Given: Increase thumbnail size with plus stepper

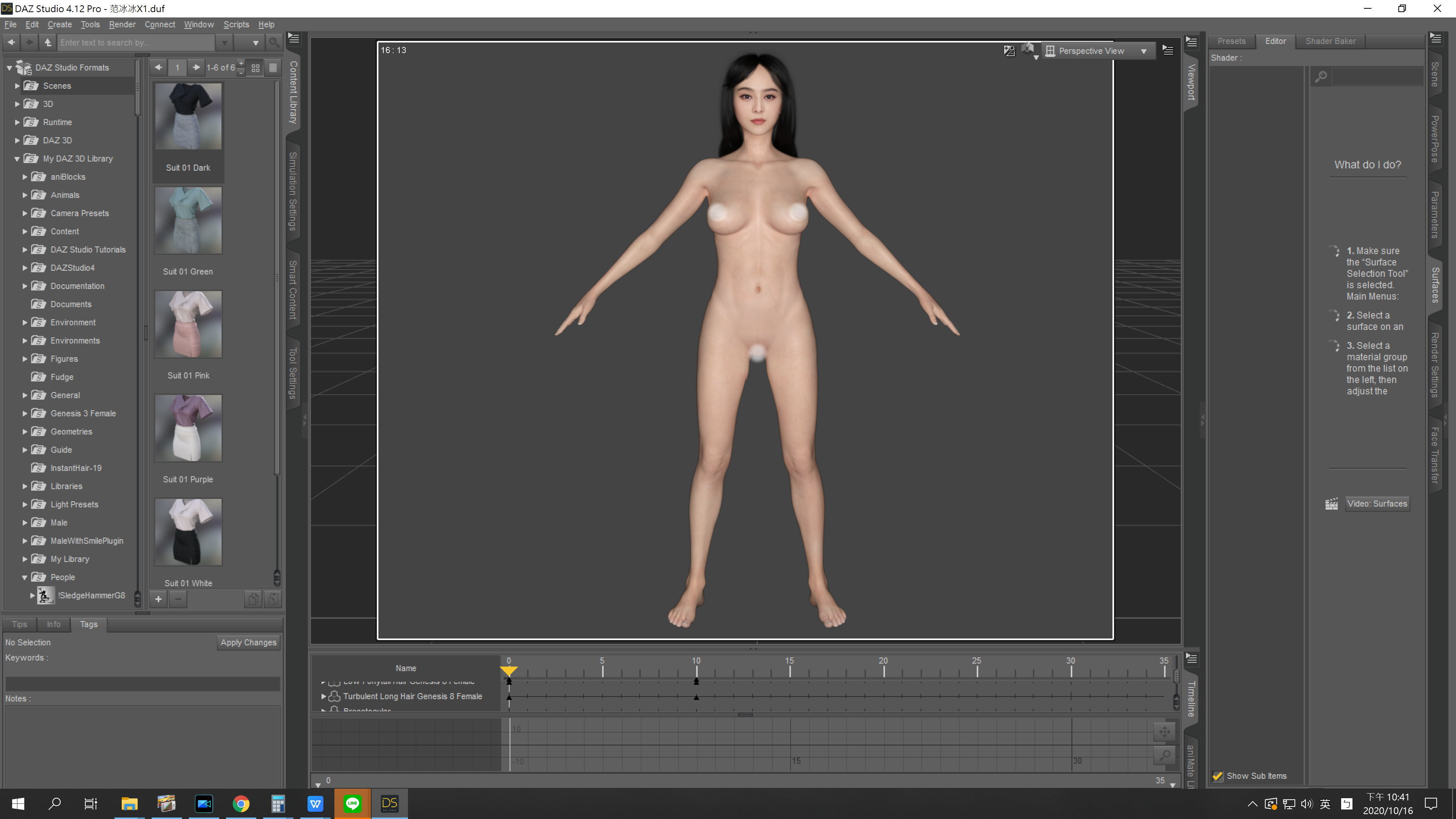Looking at the screenshot, I should [242, 63].
